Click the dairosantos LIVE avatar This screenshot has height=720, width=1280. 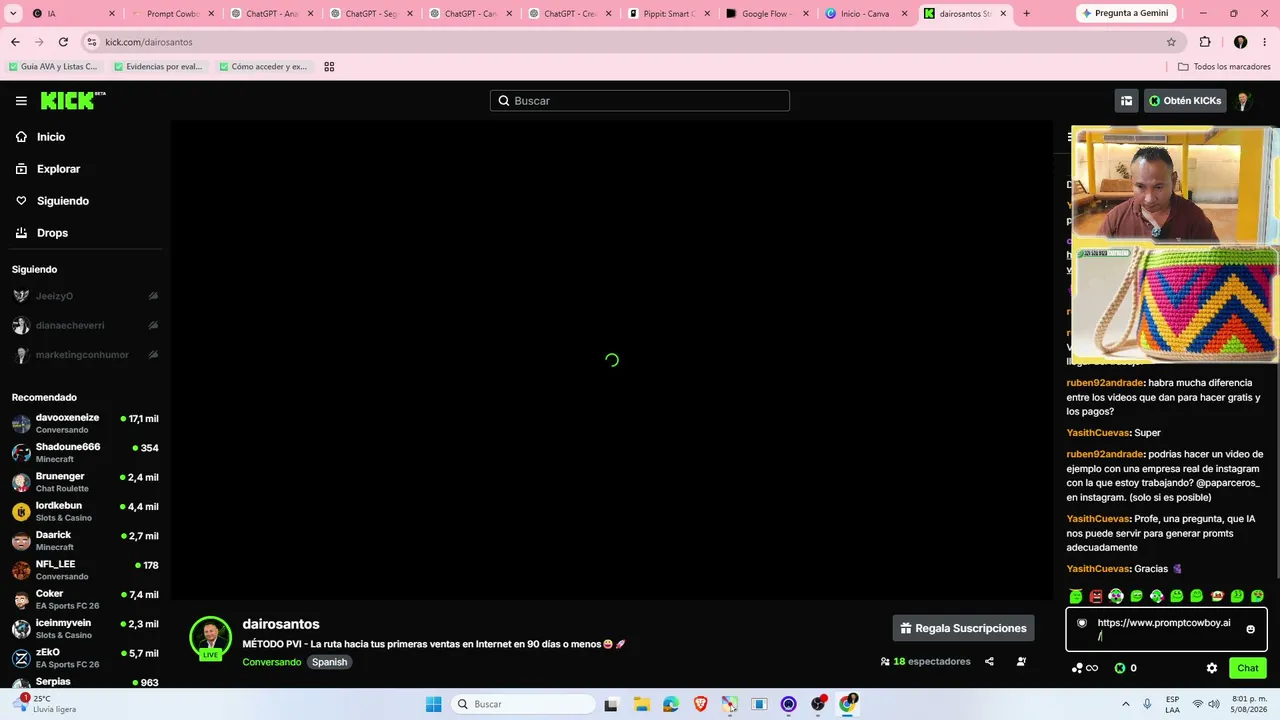click(210, 639)
